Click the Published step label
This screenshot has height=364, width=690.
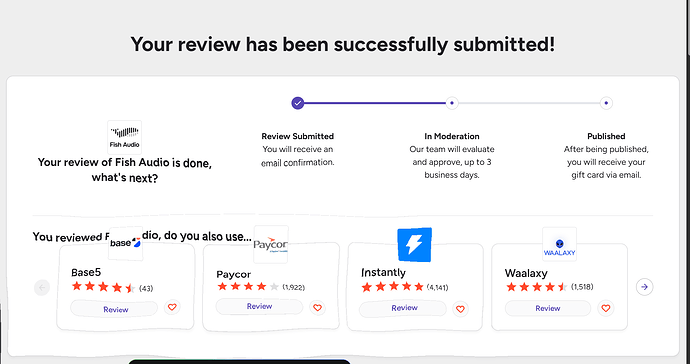[606, 136]
